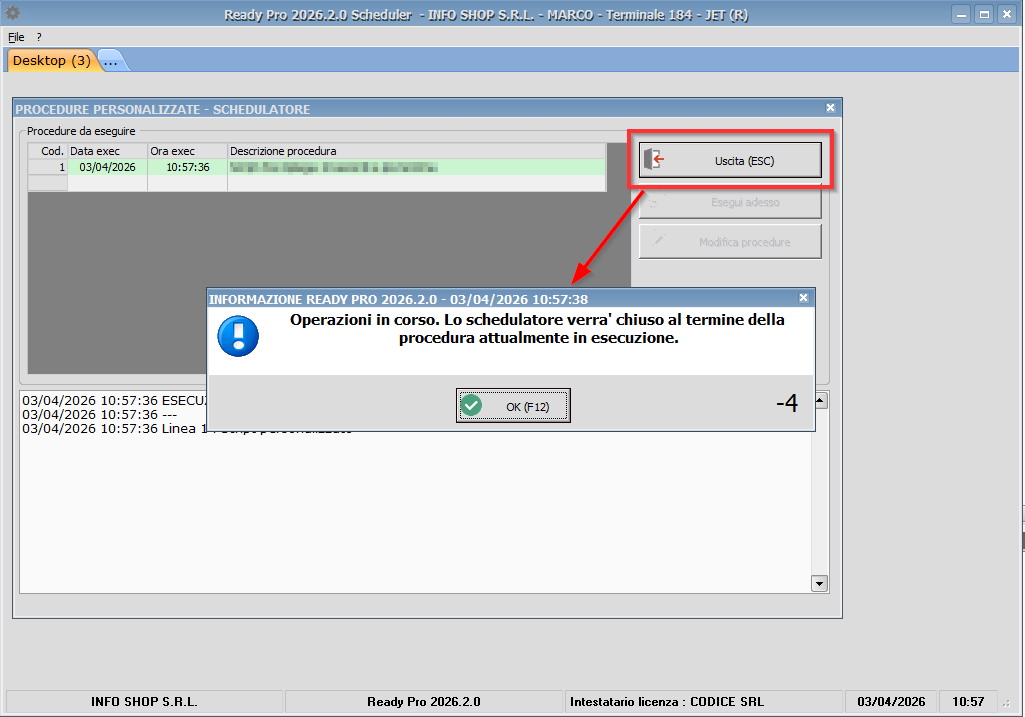The image size is (1025, 717).
Task: Click the Uscita (ESC) button
Action: pyautogui.click(x=730, y=160)
